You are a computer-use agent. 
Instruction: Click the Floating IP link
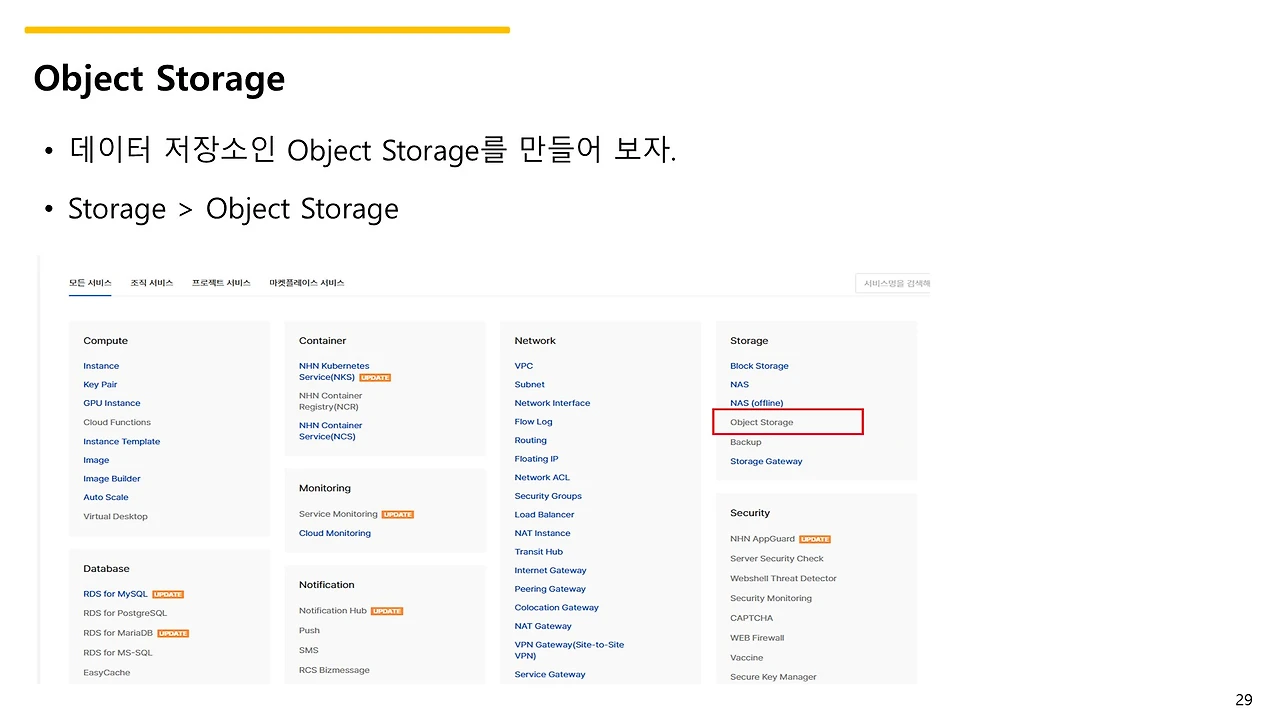tap(536, 459)
